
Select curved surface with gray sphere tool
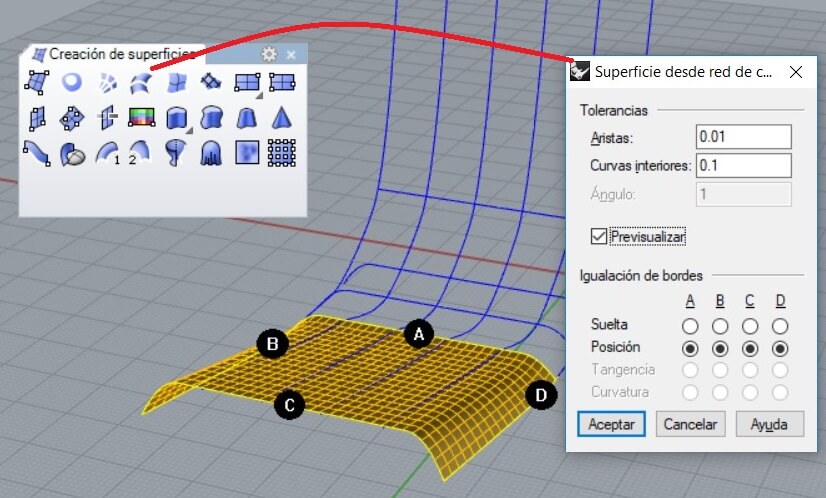(x=72, y=154)
